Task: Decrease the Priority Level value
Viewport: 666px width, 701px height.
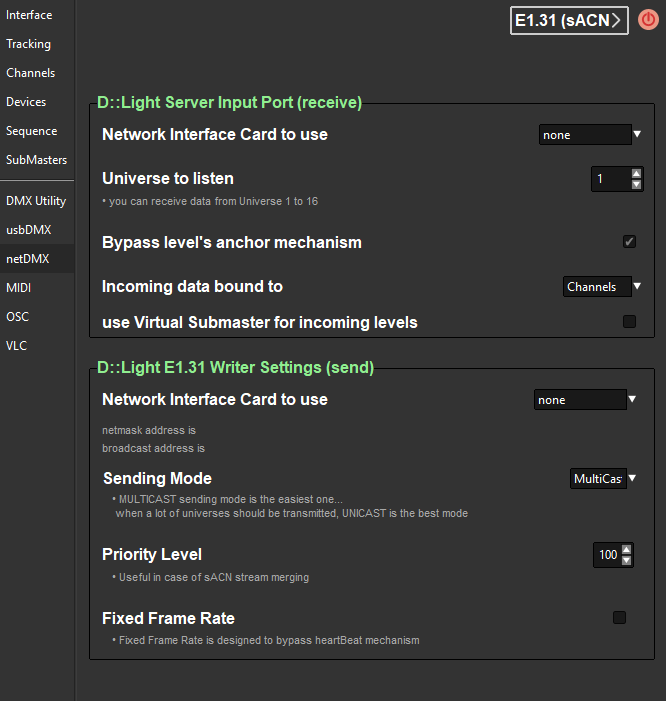Action: tap(627, 560)
